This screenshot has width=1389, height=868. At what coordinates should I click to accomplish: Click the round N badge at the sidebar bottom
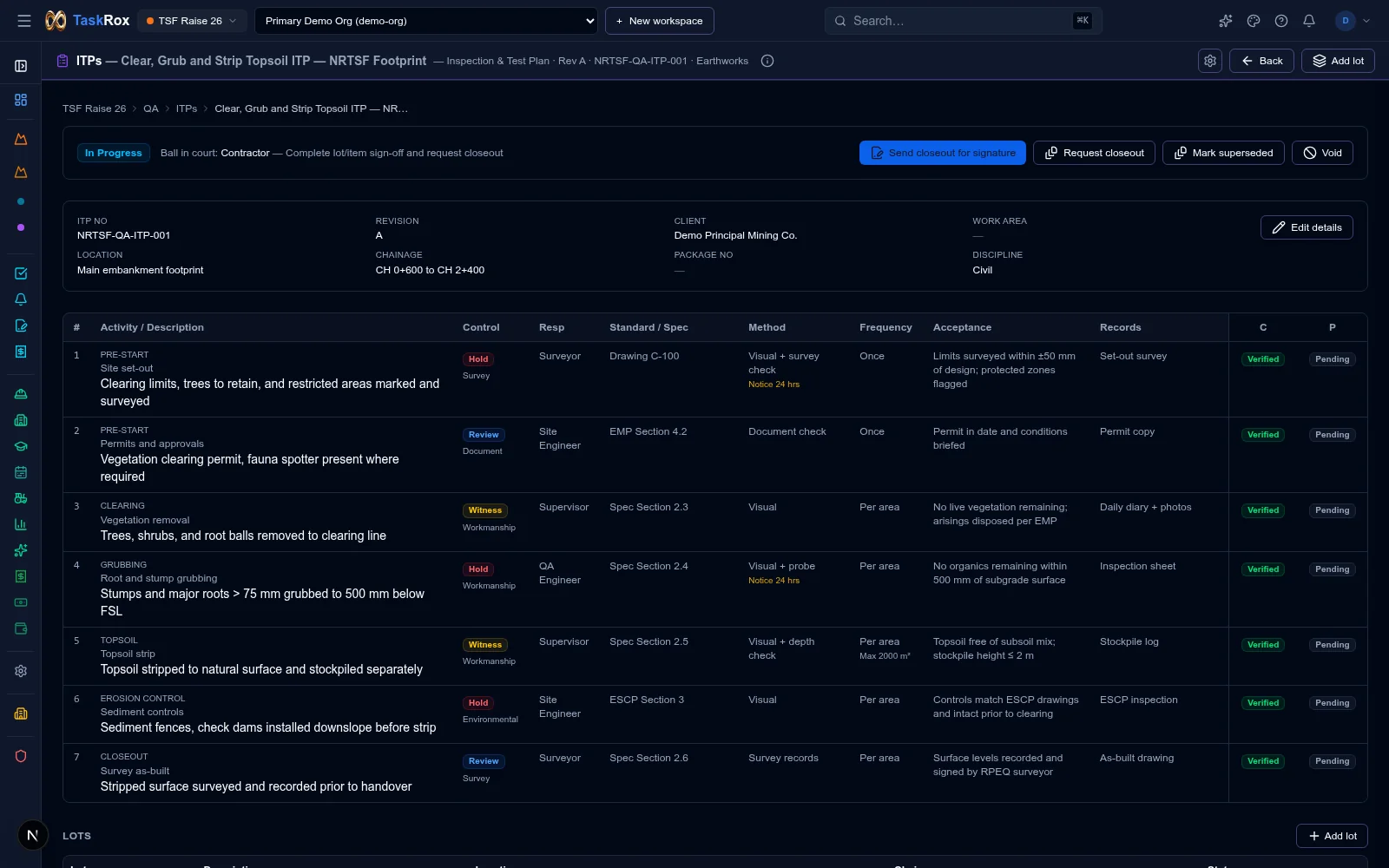[32, 835]
